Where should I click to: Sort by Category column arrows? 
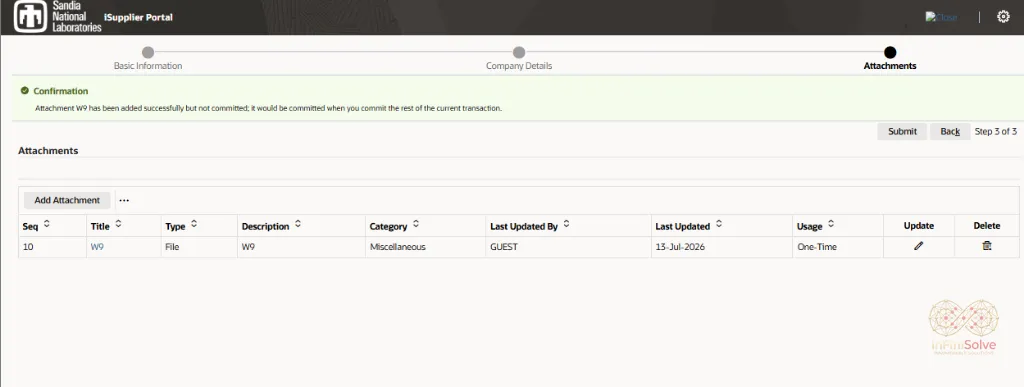[x=416, y=224]
